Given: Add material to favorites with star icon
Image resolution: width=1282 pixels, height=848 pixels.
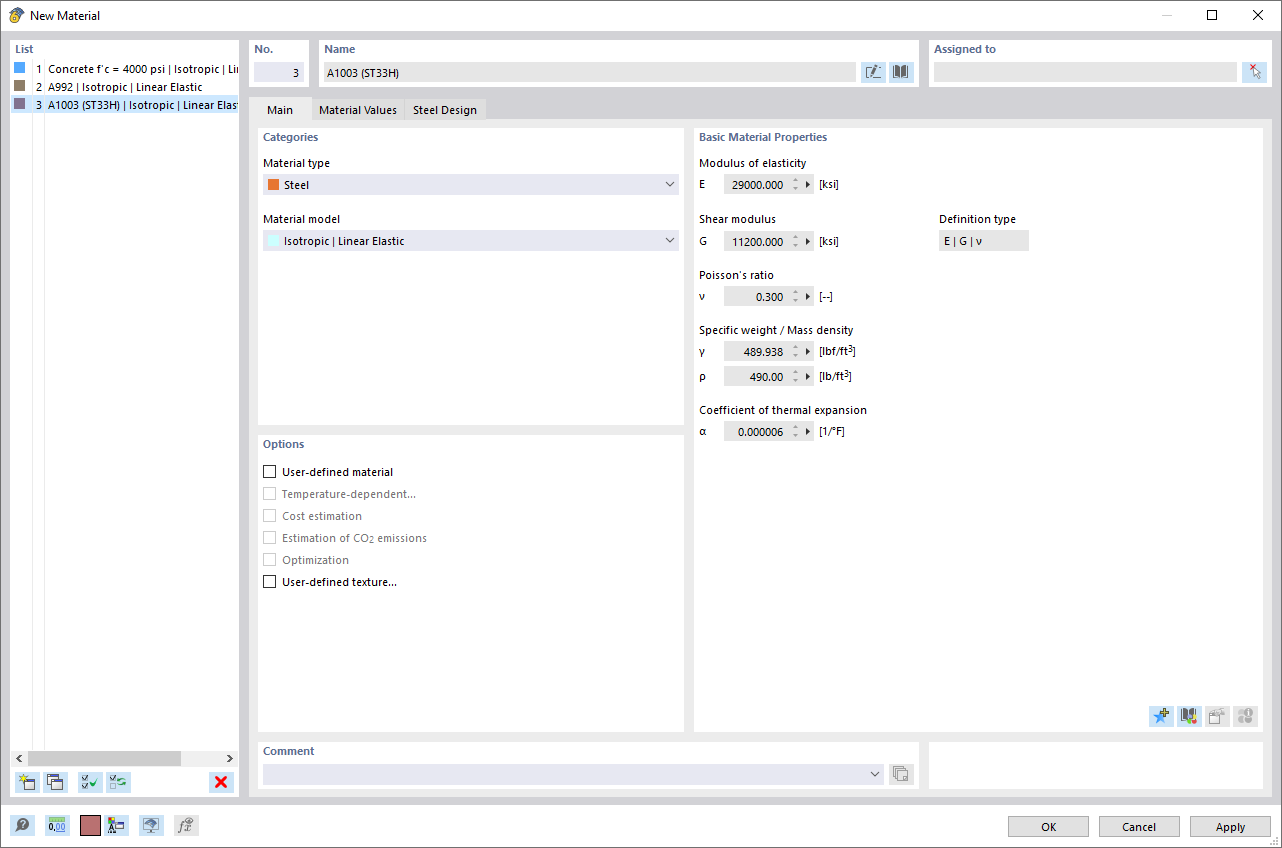Looking at the screenshot, I should tap(1161, 716).
